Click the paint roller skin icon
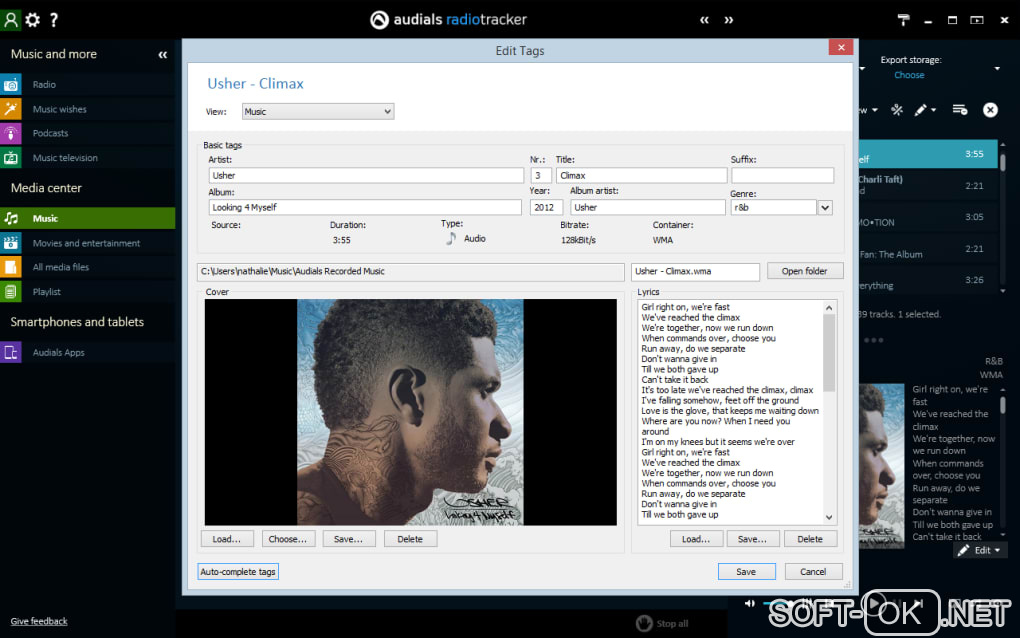The height and width of the screenshot is (638, 1020). 903,20
